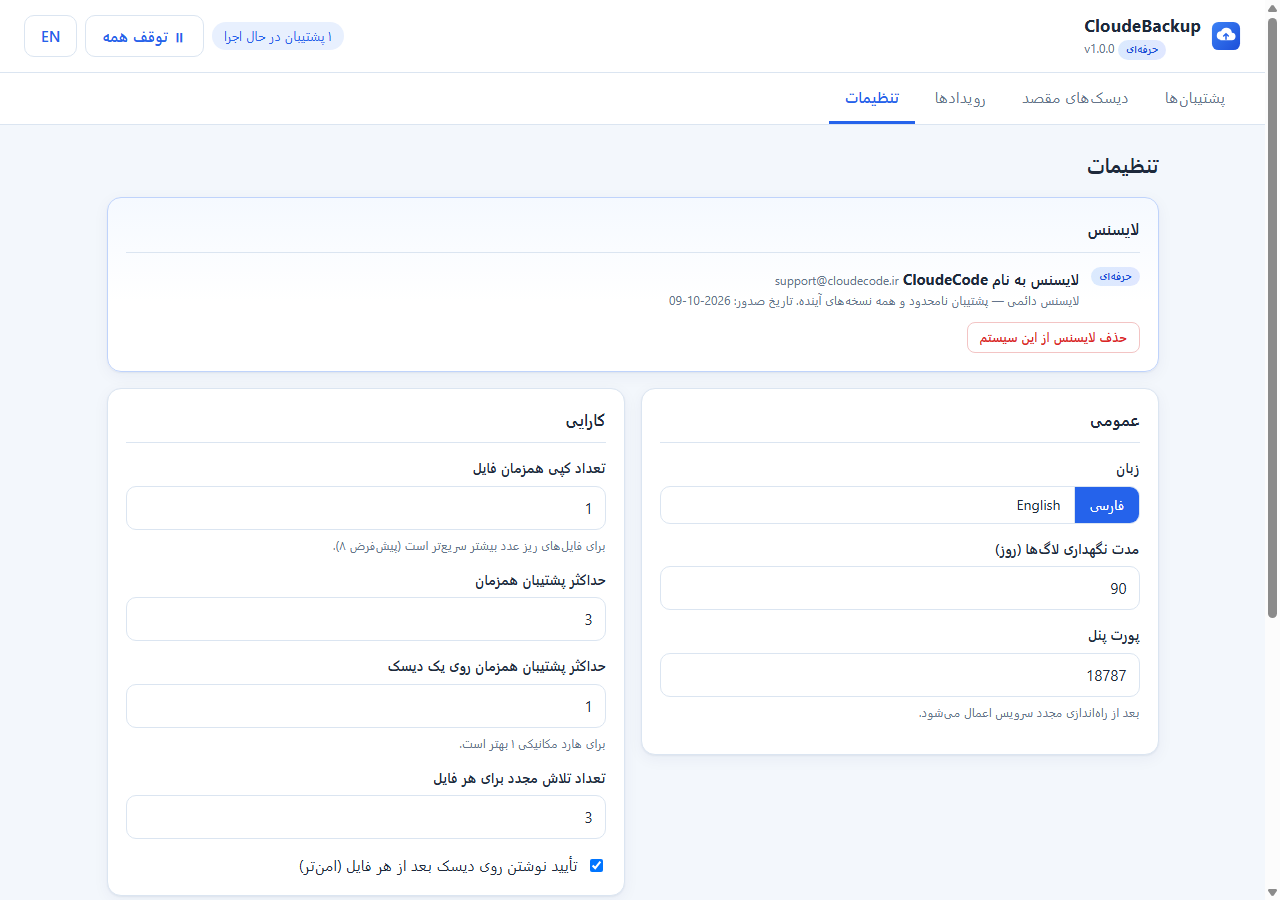Click the CloudeBackup title text
1280x900 pixels.
[1142, 26]
